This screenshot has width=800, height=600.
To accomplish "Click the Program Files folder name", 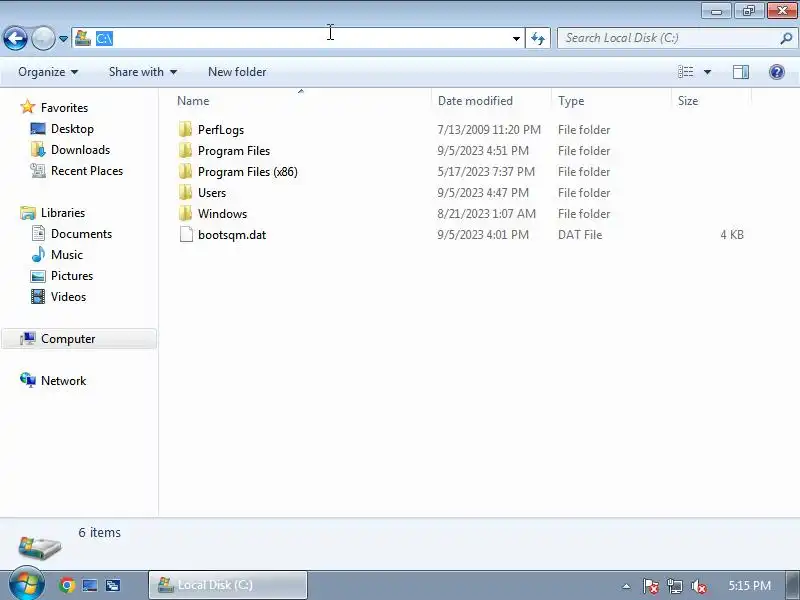I will [x=234, y=151].
